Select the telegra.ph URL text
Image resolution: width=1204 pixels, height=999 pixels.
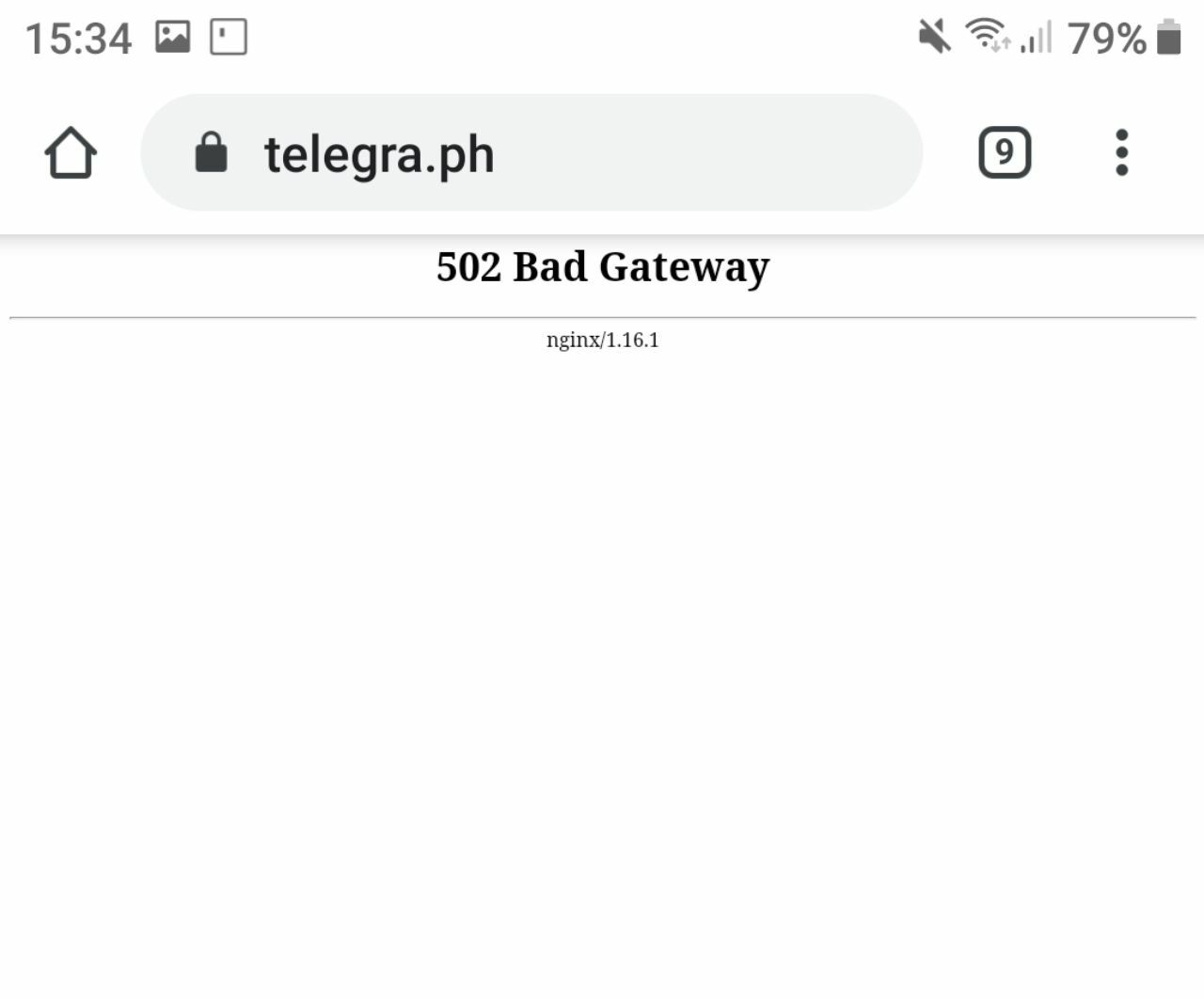pos(379,154)
